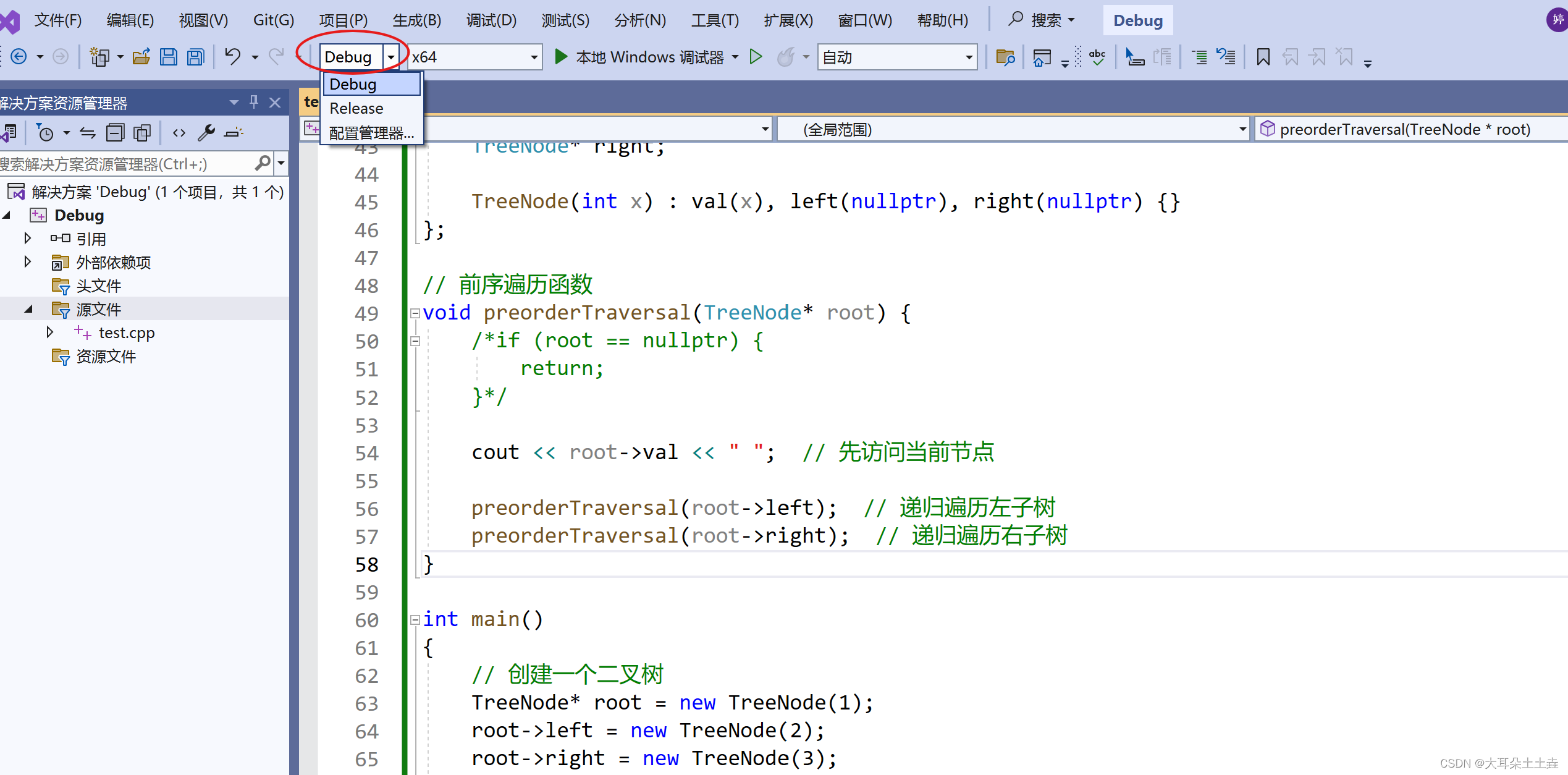
Task: Open pending changes filter clock icon
Action: (x=45, y=132)
